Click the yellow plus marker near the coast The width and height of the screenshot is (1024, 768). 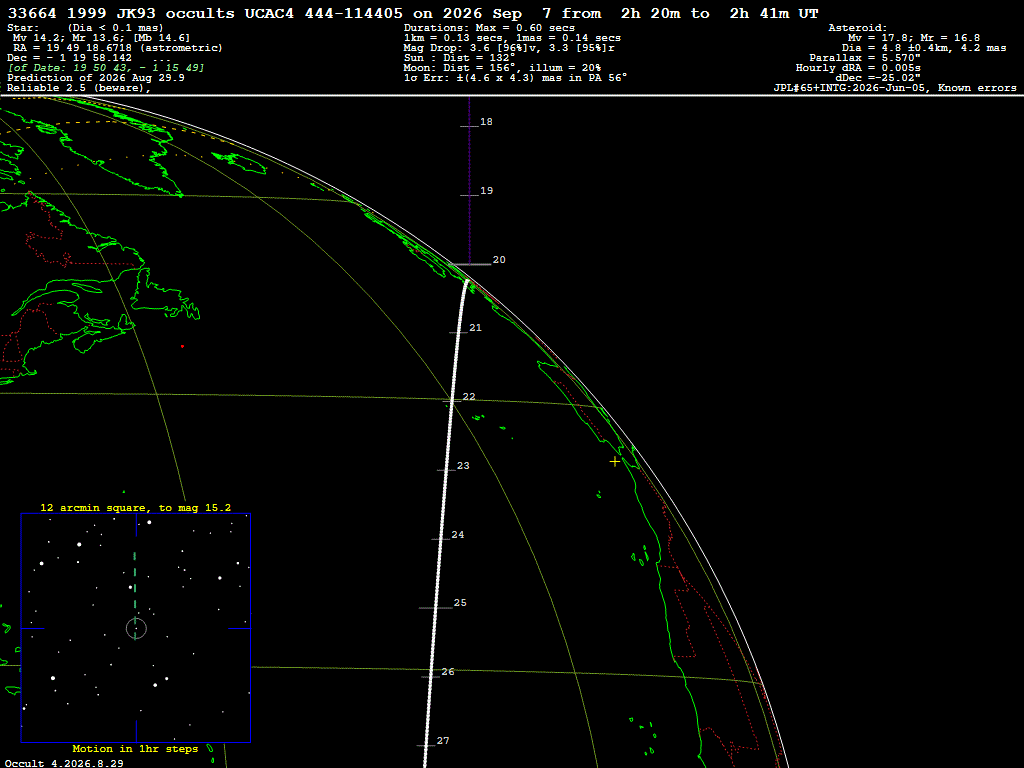point(615,462)
